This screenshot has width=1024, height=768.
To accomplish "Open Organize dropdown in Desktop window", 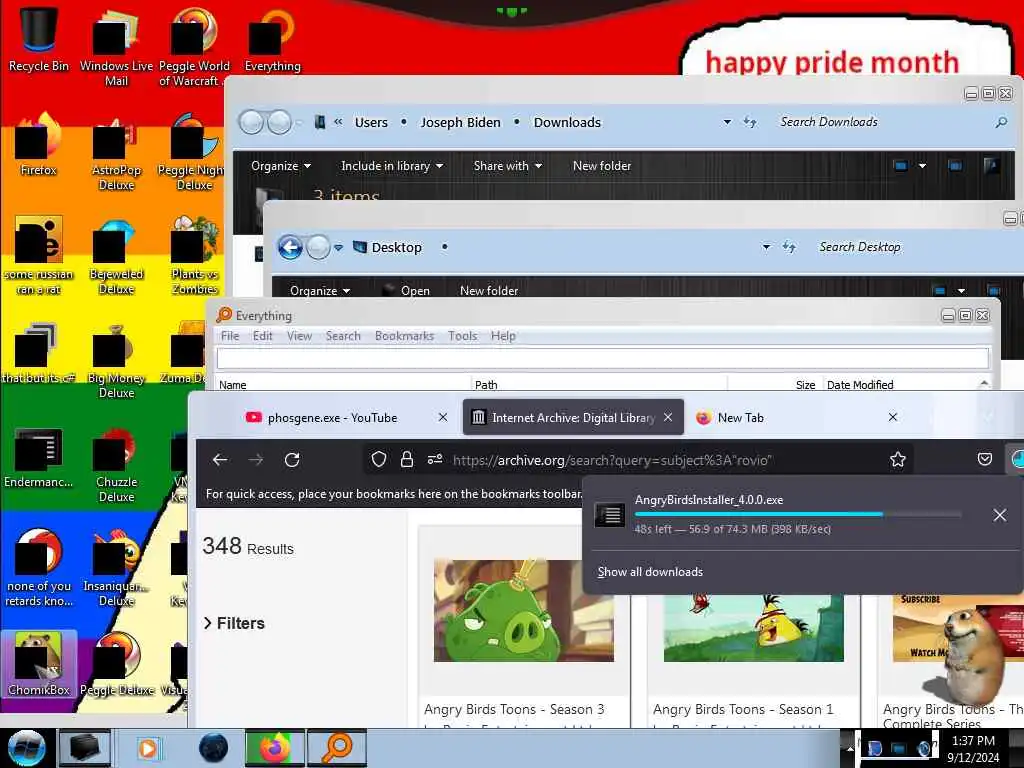I will (320, 291).
